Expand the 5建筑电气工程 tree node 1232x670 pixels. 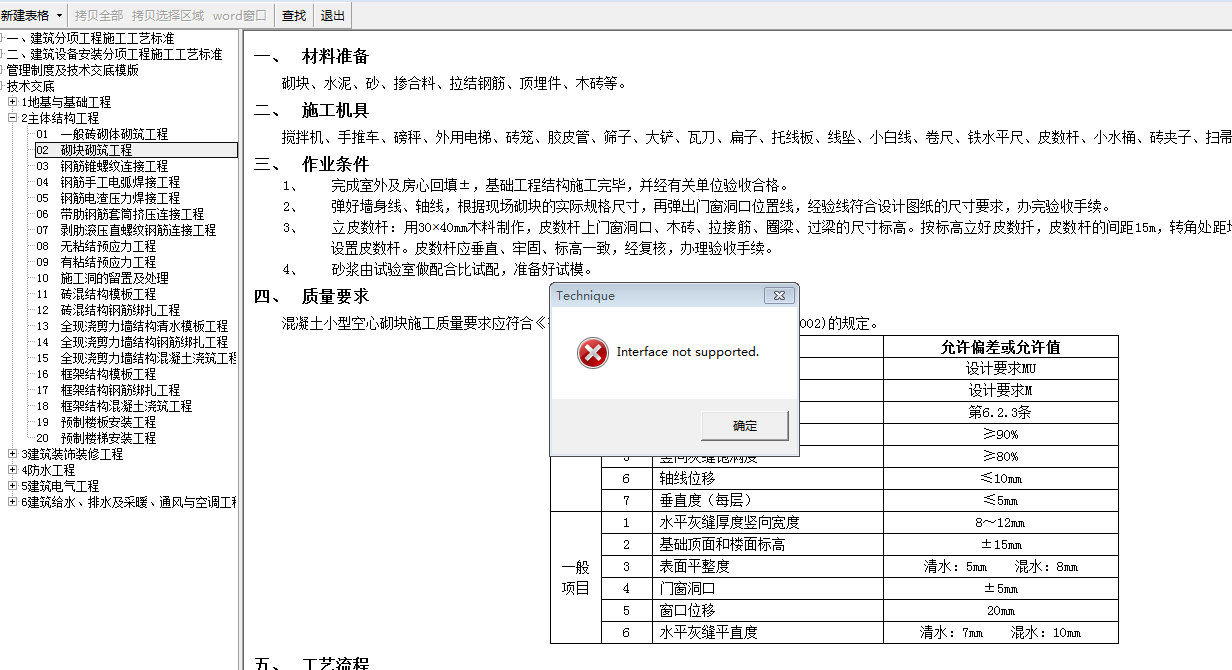pyautogui.click(x=12, y=486)
